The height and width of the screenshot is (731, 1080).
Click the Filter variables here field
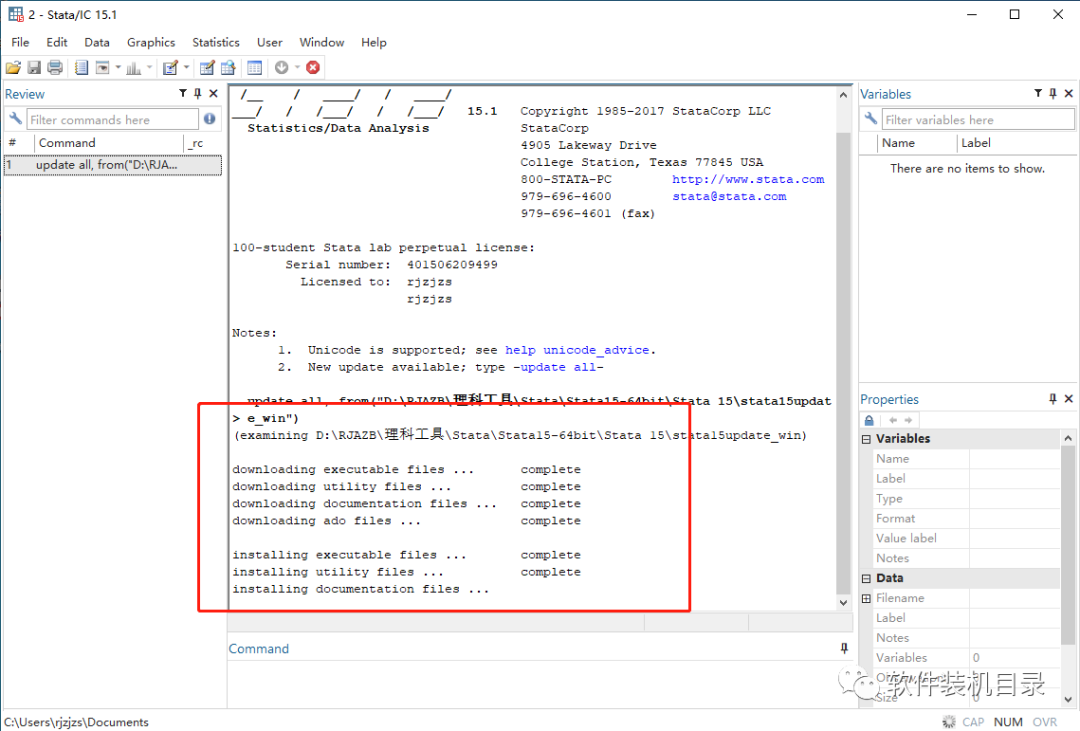point(978,120)
